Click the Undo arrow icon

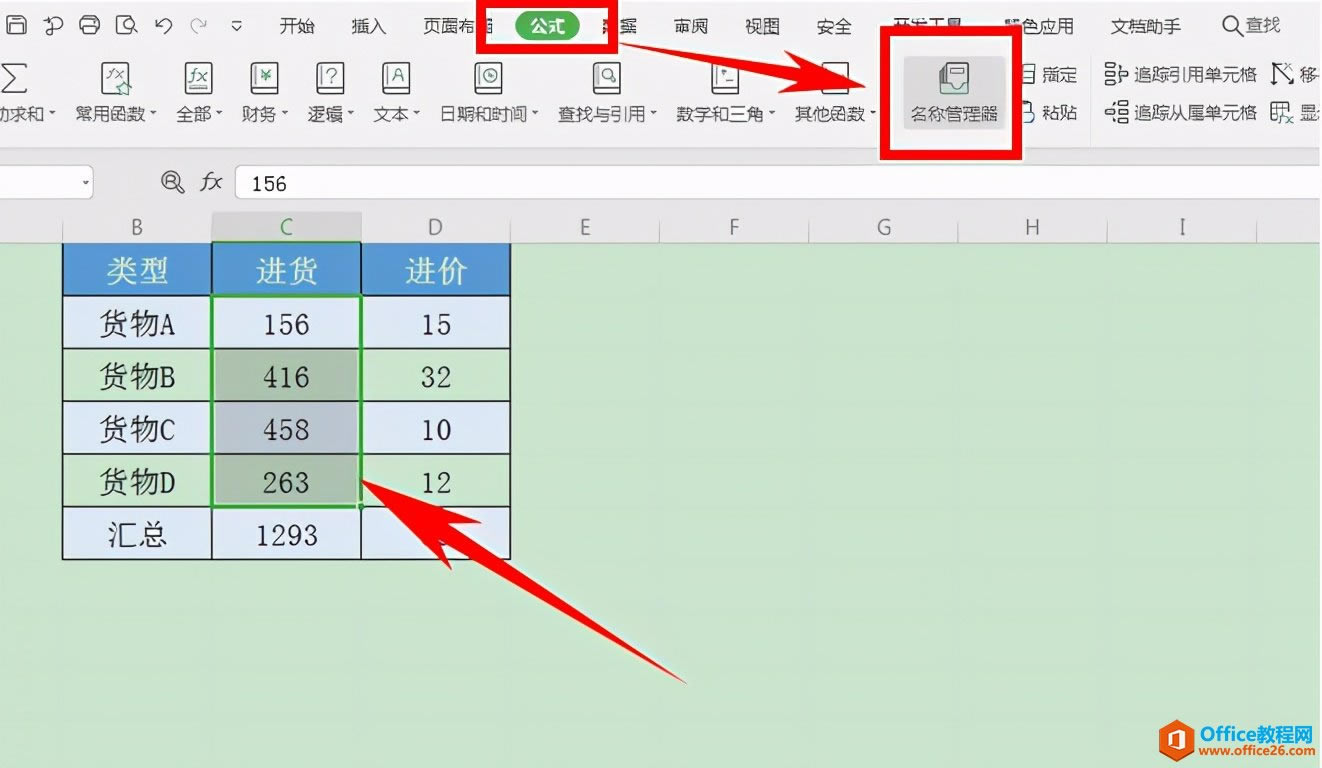(163, 26)
